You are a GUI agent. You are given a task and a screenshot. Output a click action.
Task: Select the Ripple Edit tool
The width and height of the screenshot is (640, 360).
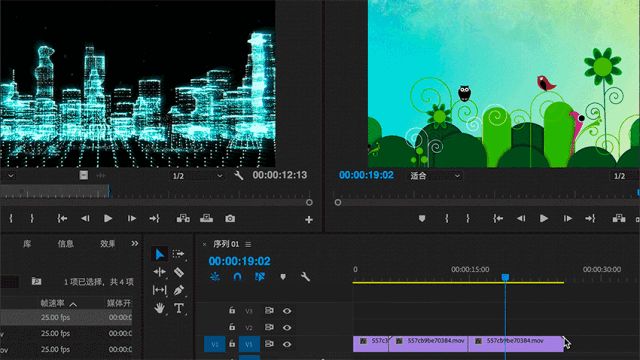click(x=160, y=272)
